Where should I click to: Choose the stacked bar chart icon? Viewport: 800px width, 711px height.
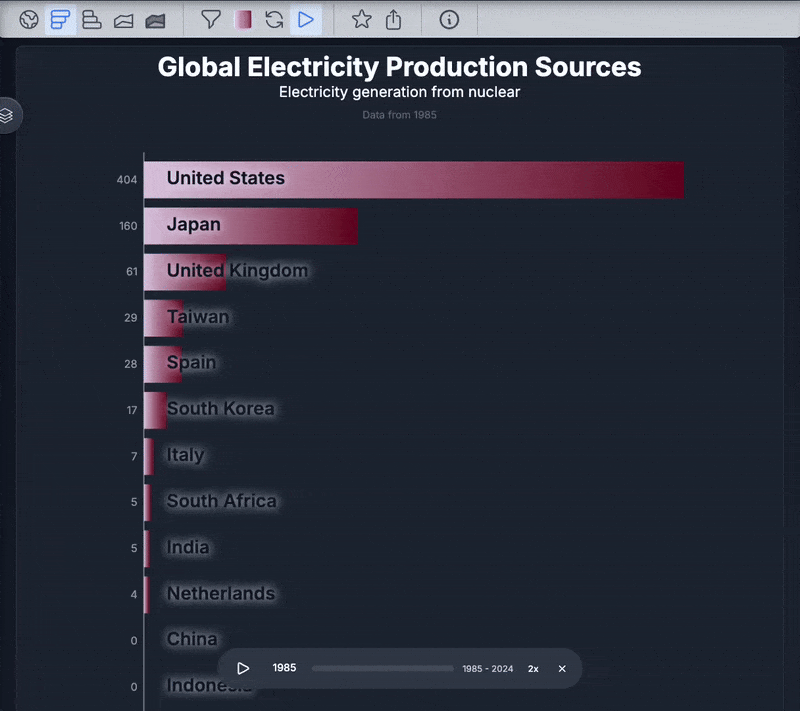[92, 19]
